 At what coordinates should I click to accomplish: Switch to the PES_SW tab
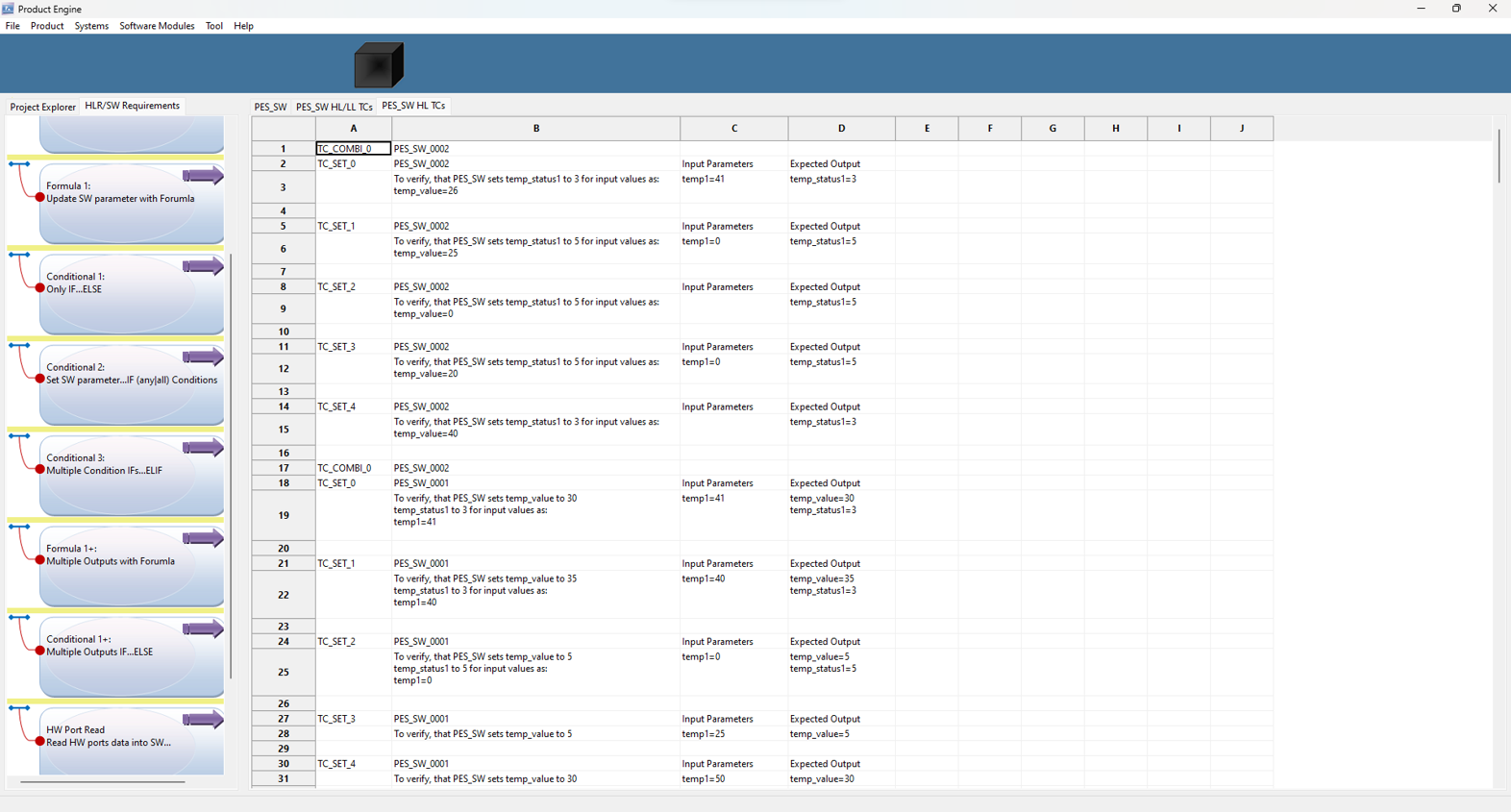pyautogui.click(x=270, y=107)
